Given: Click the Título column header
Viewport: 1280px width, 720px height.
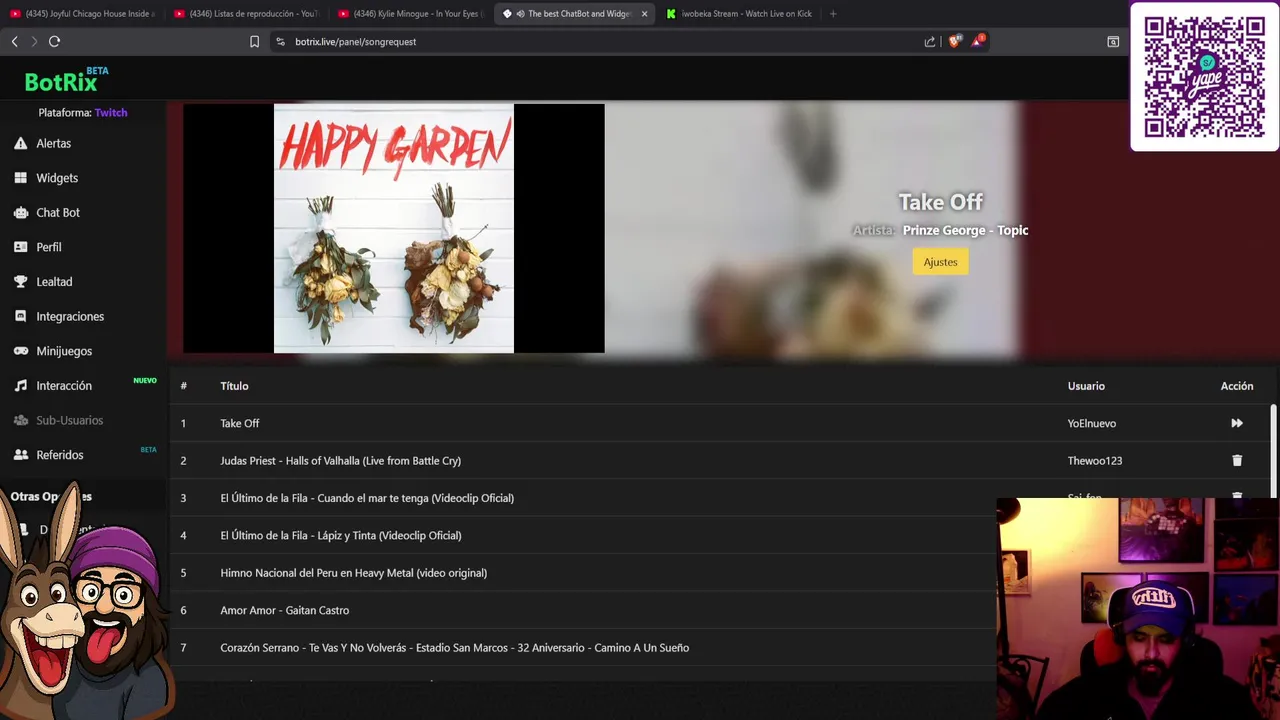Looking at the screenshot, I should pos(234,386).
